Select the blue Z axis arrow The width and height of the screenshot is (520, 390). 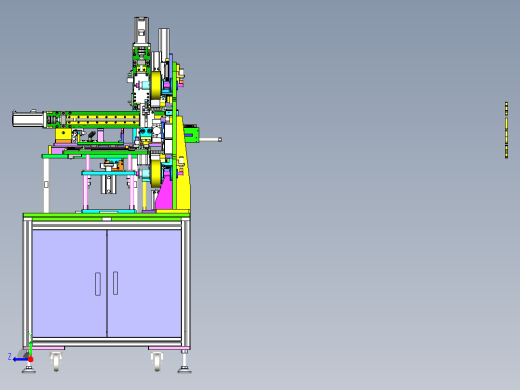pos(20,359)
